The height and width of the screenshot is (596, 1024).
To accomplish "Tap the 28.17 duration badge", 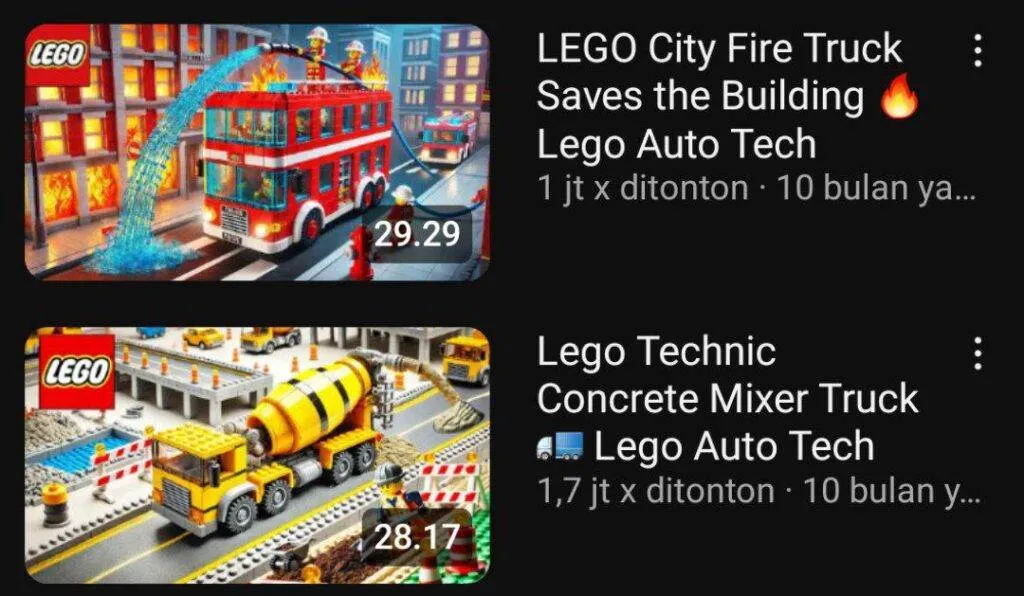I will tap(416, 537).
